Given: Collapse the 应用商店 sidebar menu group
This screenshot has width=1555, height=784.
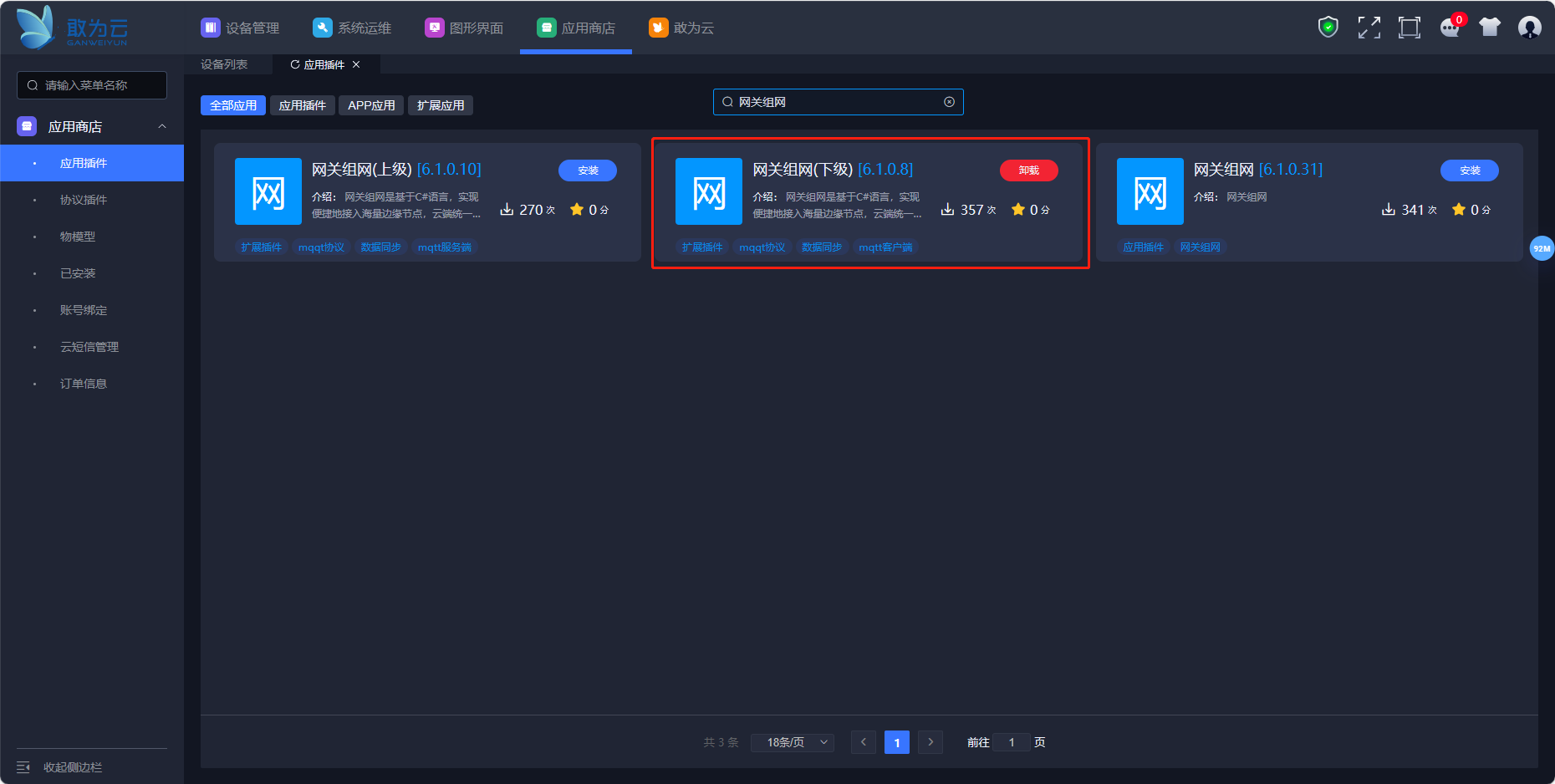Looking at the screenshot, I should 162,126.
